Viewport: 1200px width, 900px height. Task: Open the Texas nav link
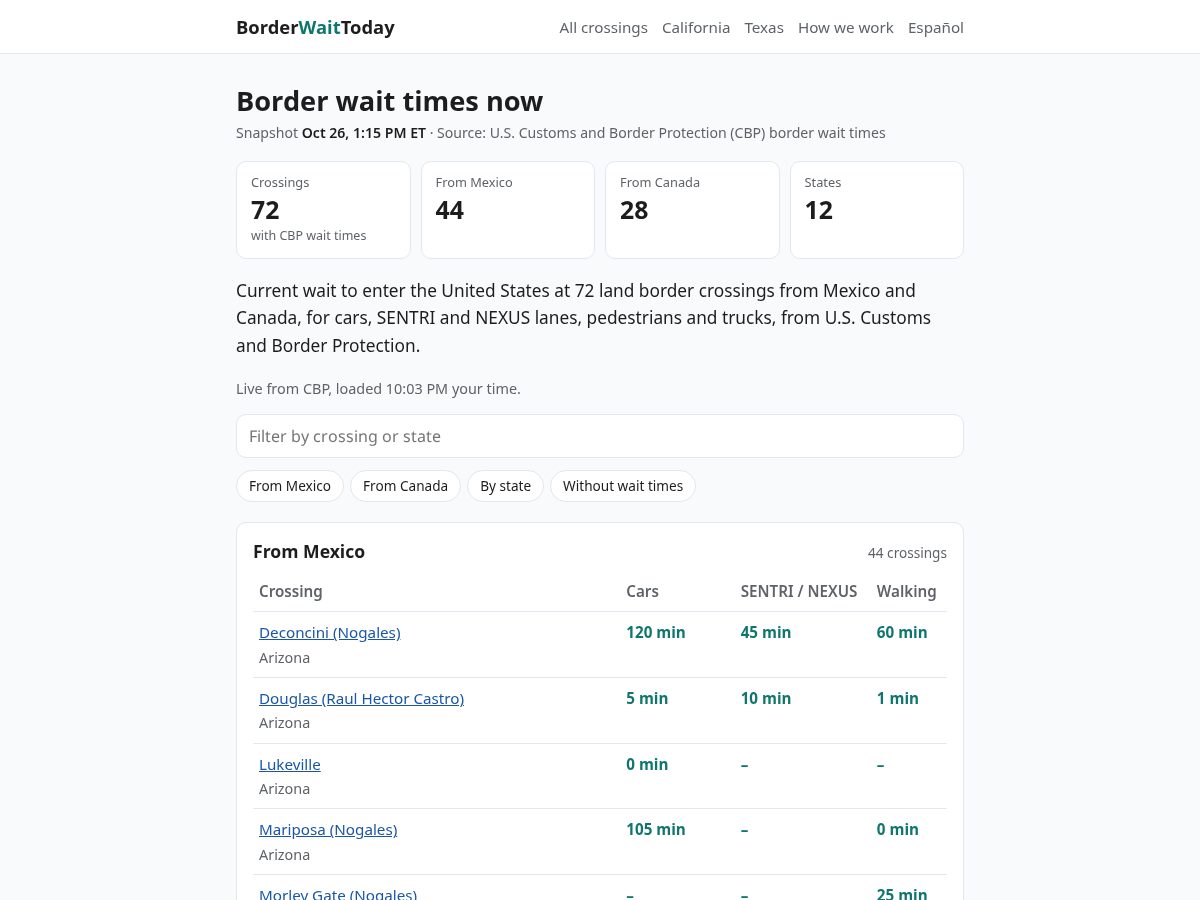[x=764, y=28]
